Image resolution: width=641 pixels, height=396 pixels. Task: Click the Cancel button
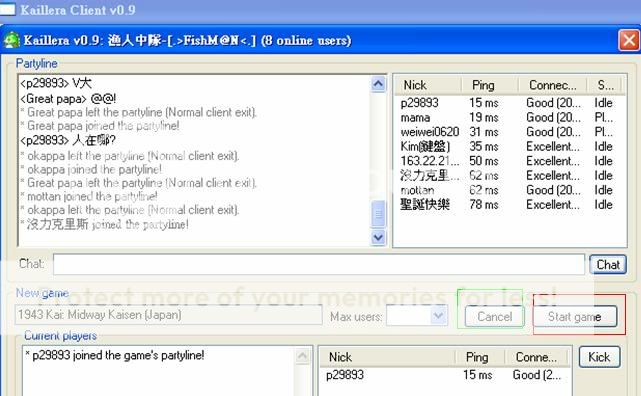pos(495,316)
